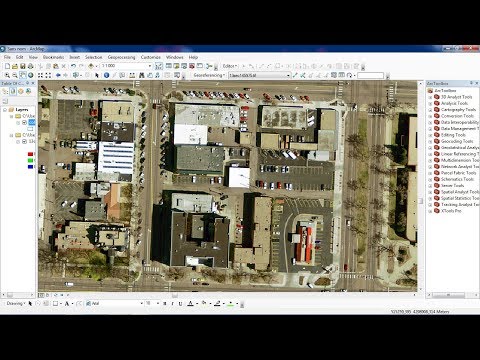Click the red band color swatch
This screenshot has width=480, height=360.
[31, 154]
